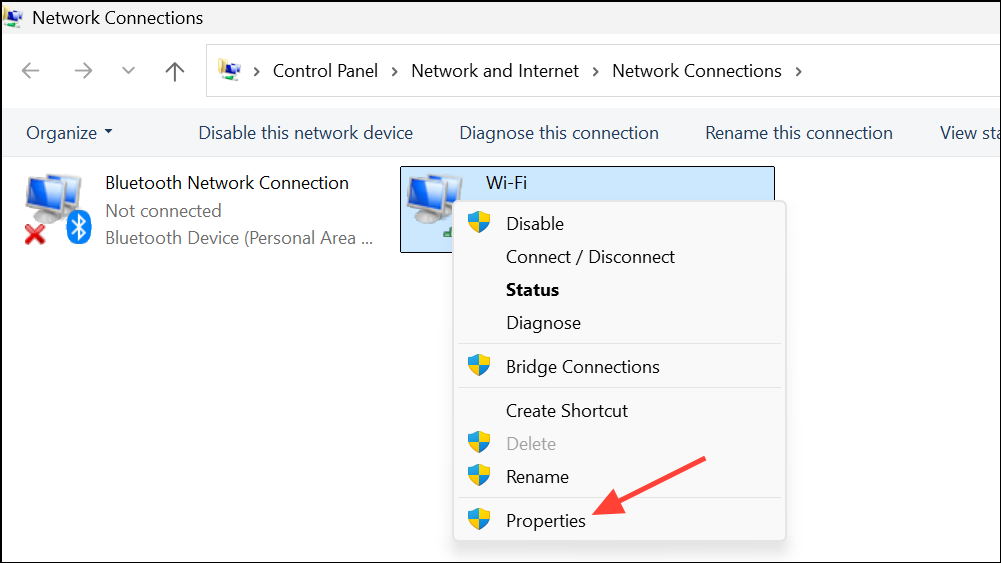Expand the Organize dropdown menu
1001x563 pixels.
(x=69, y=133)
